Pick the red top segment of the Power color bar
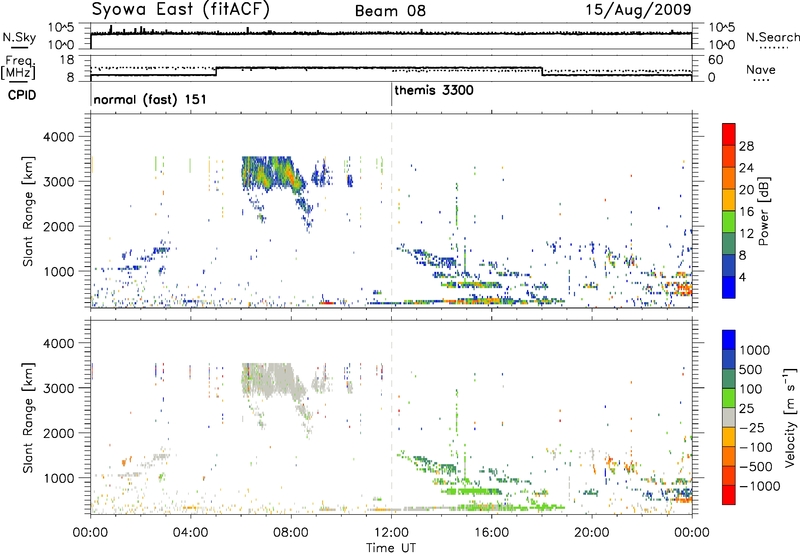 click(x=729, y=134)
